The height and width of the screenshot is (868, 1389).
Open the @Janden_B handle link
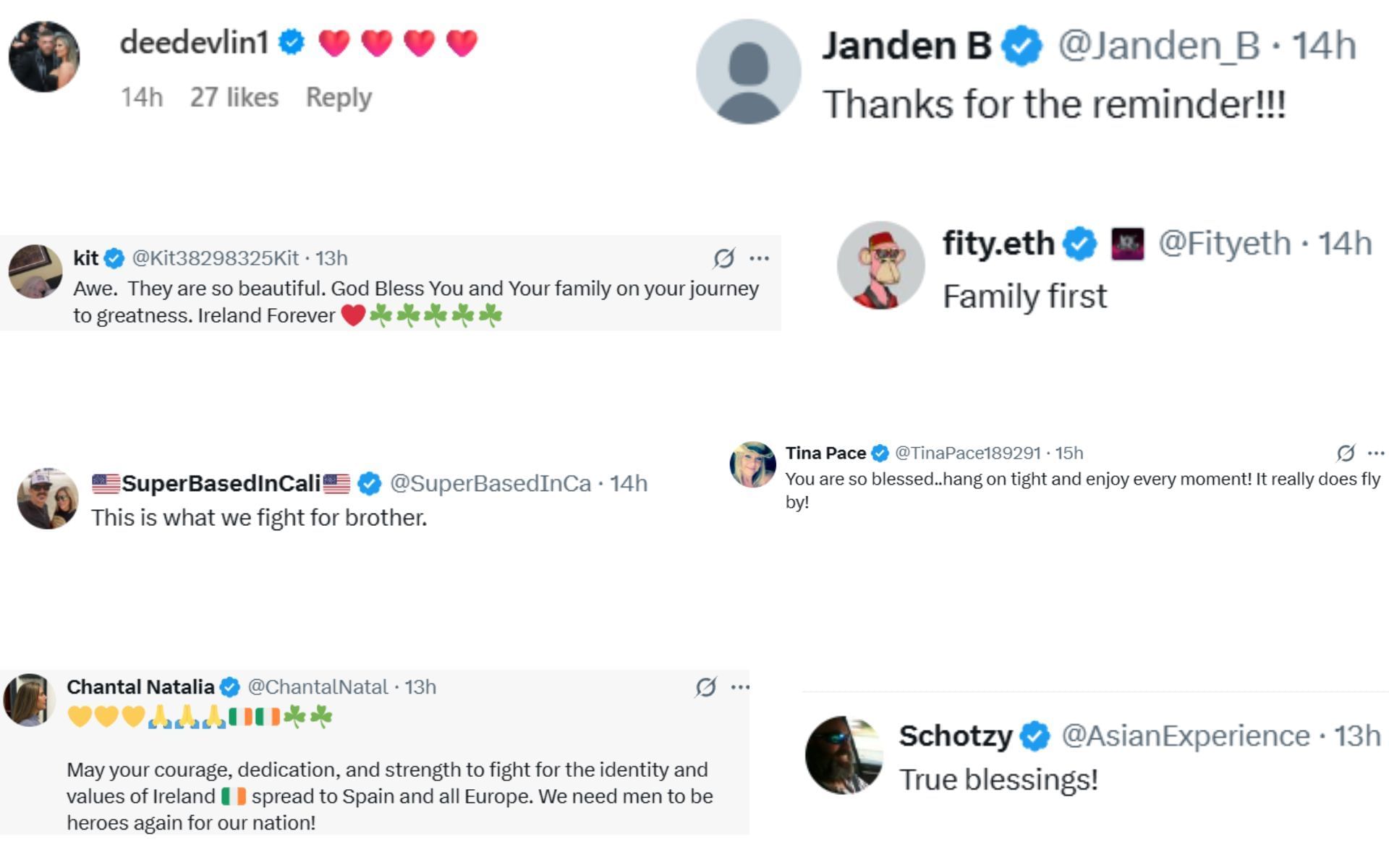click(x=1159, y=46)
